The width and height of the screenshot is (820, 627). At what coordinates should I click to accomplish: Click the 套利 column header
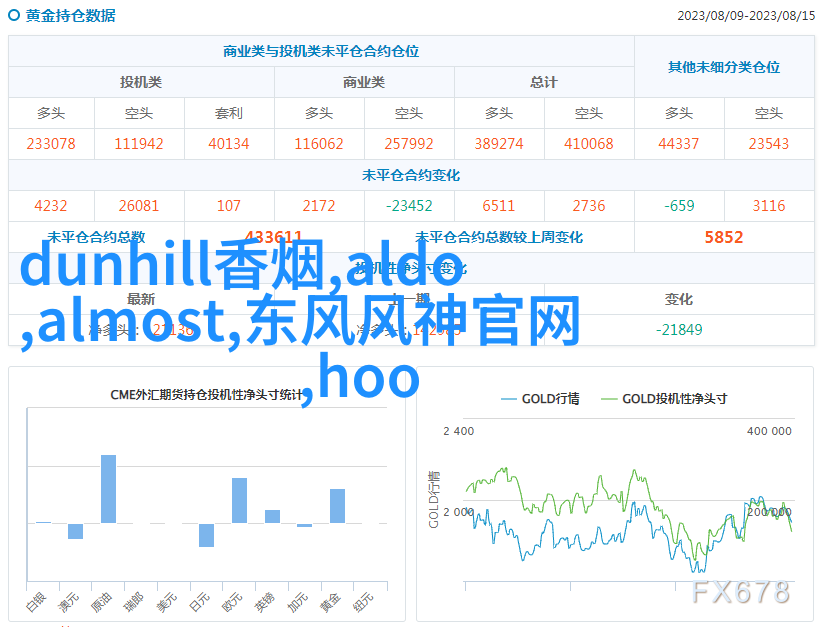(x=229, y=113)
